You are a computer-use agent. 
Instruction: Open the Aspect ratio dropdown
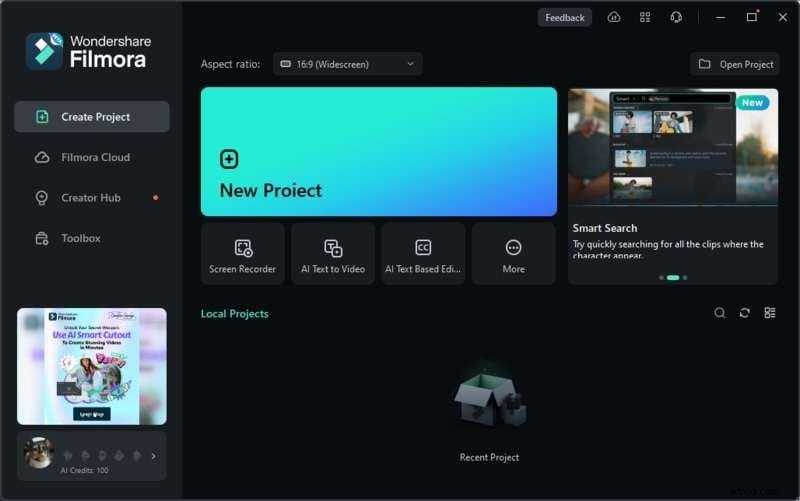tap(347, 64)
